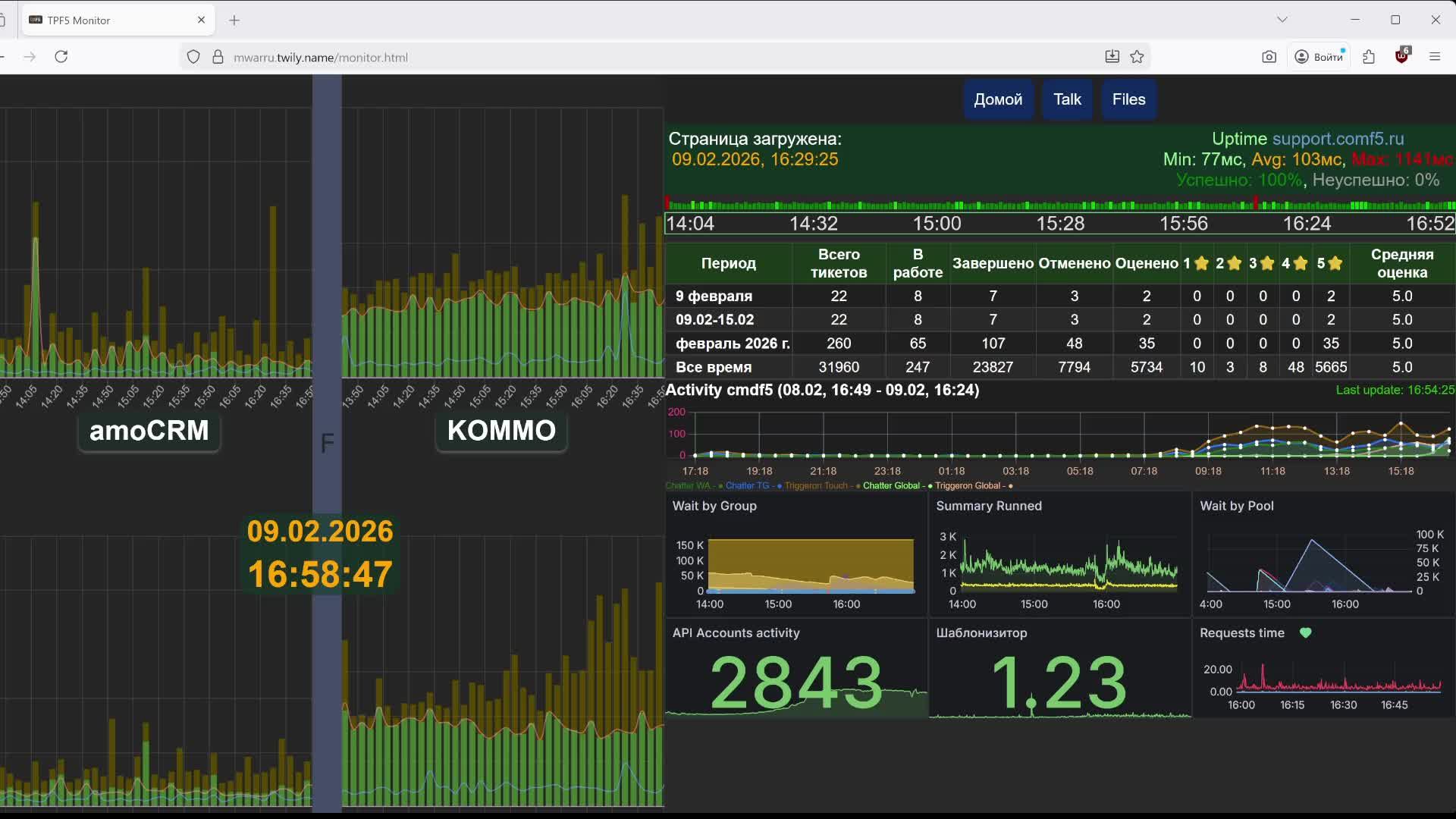Click the URL address bar field
Image resolution: width=1456 pixels, height=819 pixels.
point(645,57)
